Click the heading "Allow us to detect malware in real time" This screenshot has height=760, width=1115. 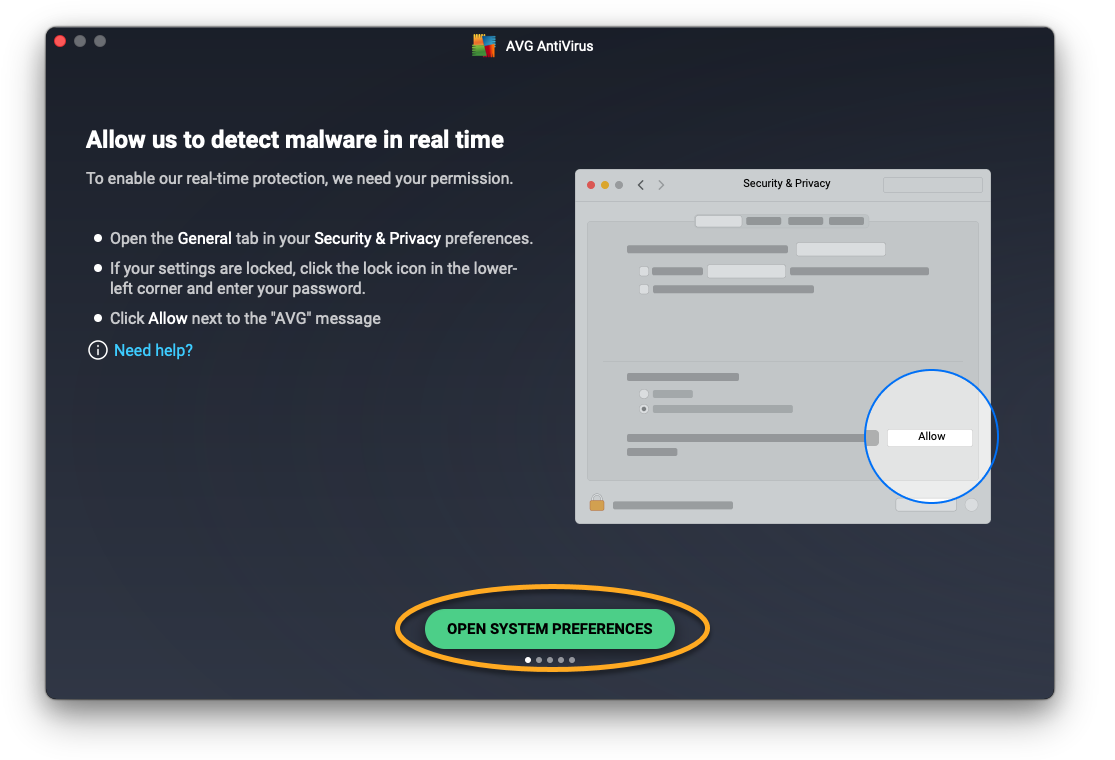coord(294,140)
